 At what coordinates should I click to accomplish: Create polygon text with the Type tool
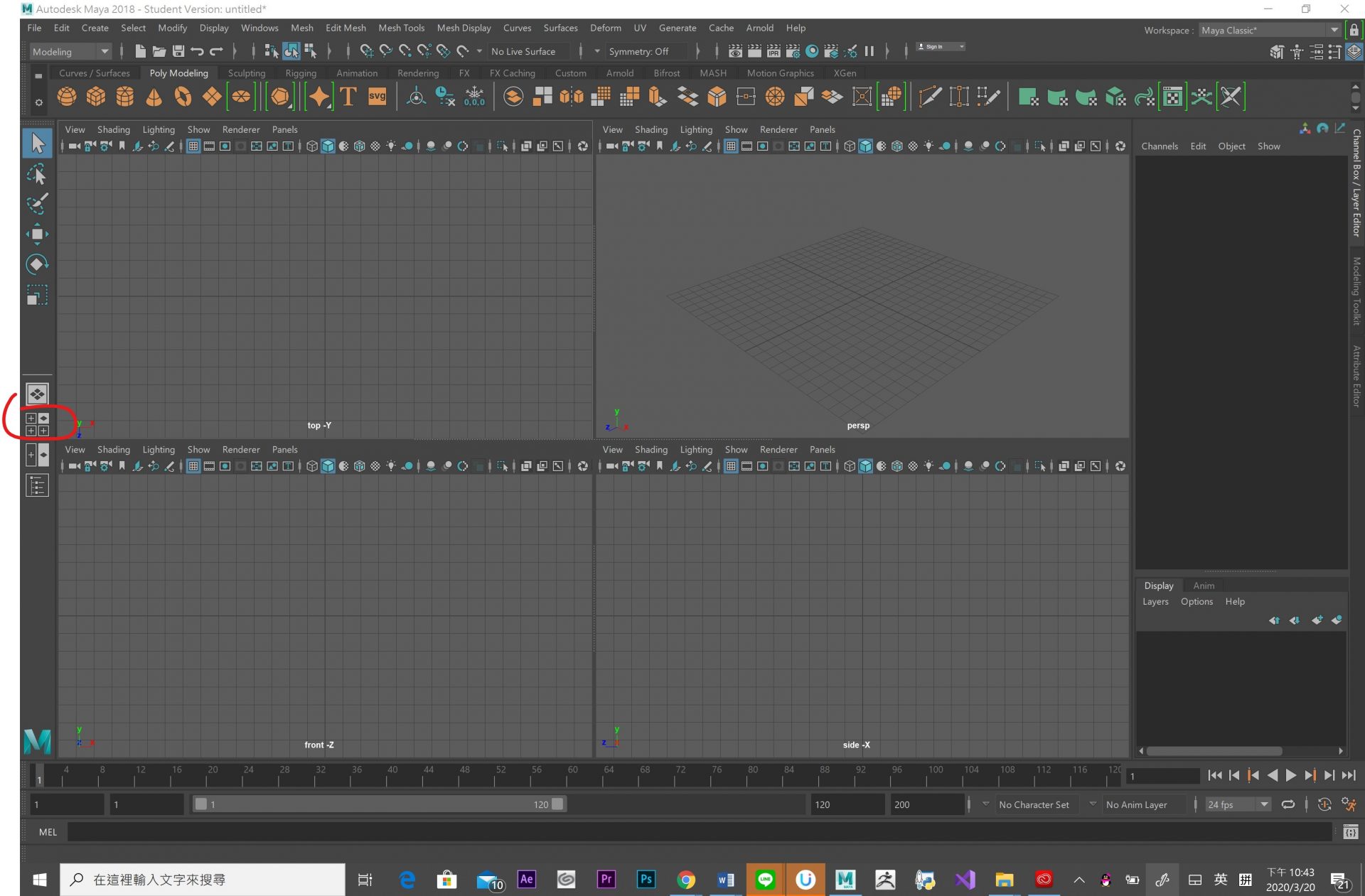click(x=348, y=97)
